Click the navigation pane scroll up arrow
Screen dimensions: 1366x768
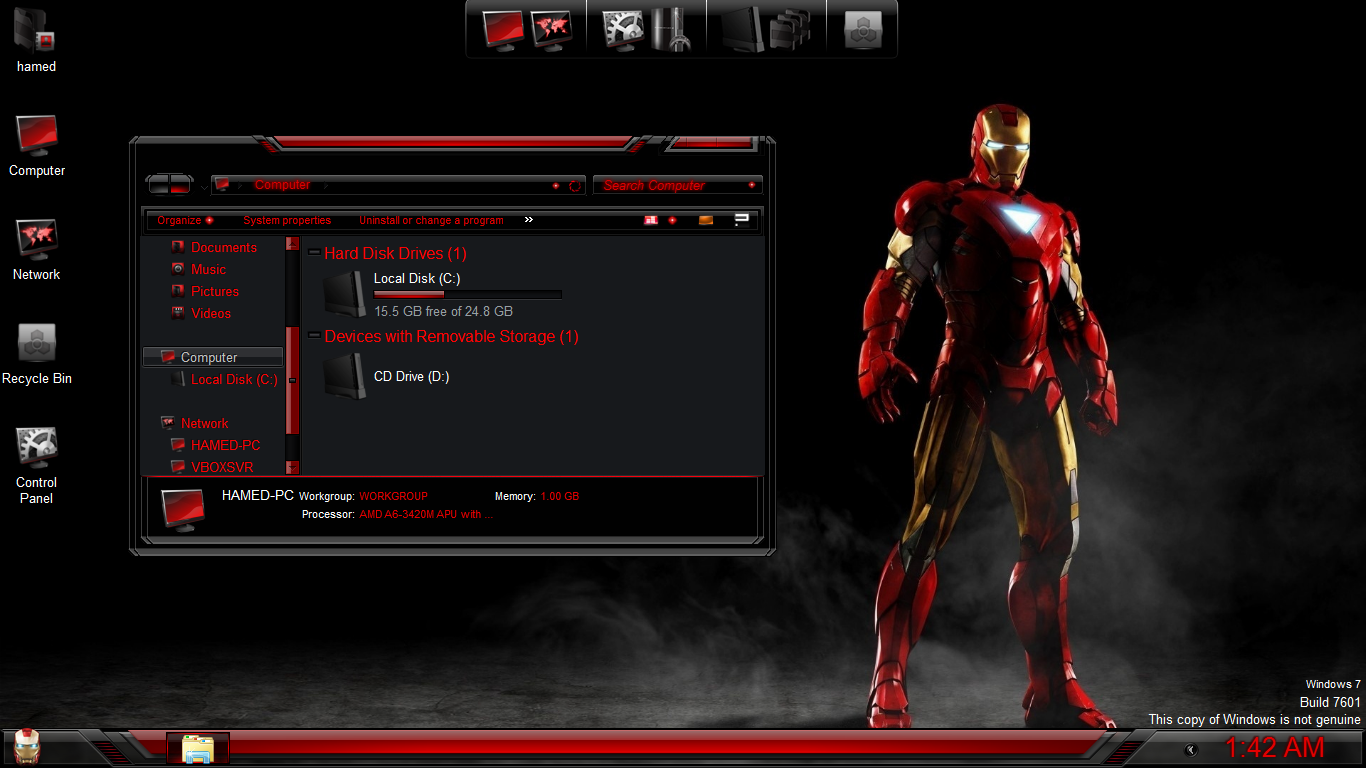[x=292, y=243]
